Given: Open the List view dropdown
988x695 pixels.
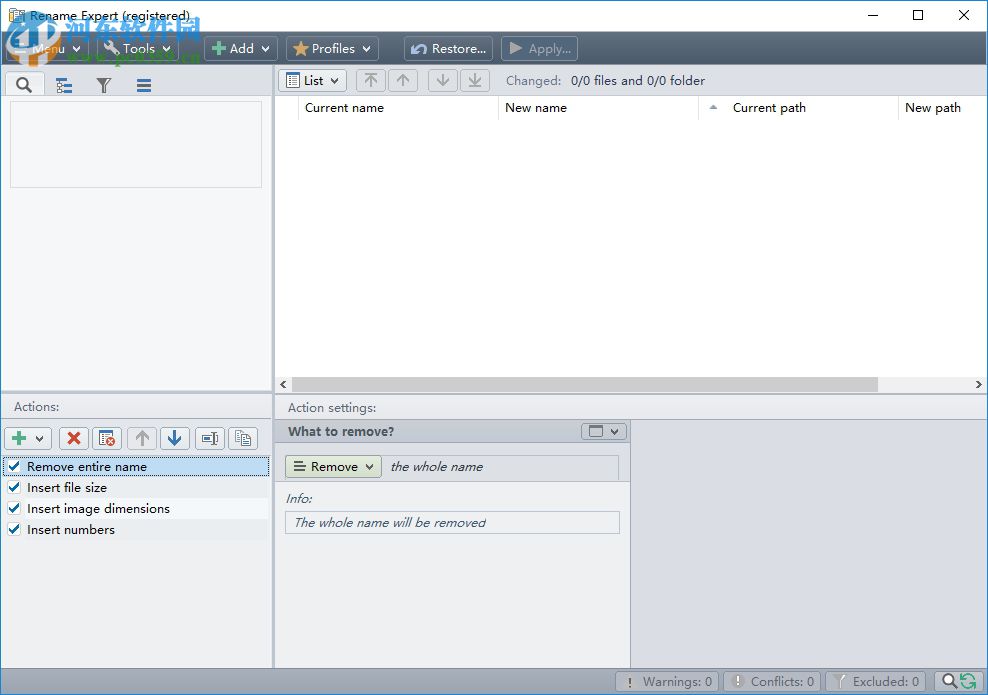Looking at the screenshot, I should pyautogui.click(x=313, y=81).
